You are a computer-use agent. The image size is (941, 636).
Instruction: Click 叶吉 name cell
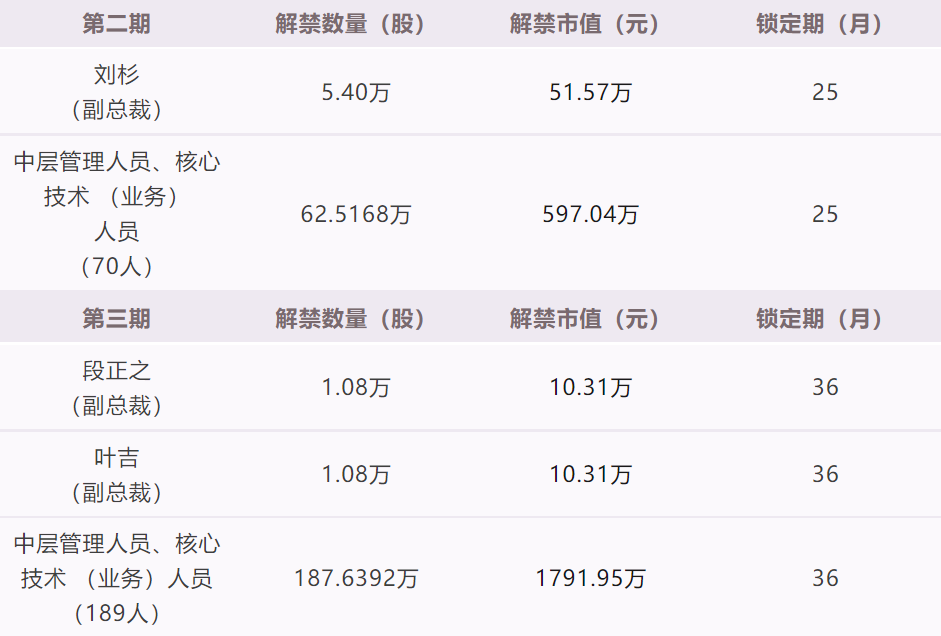click(116, 458)
